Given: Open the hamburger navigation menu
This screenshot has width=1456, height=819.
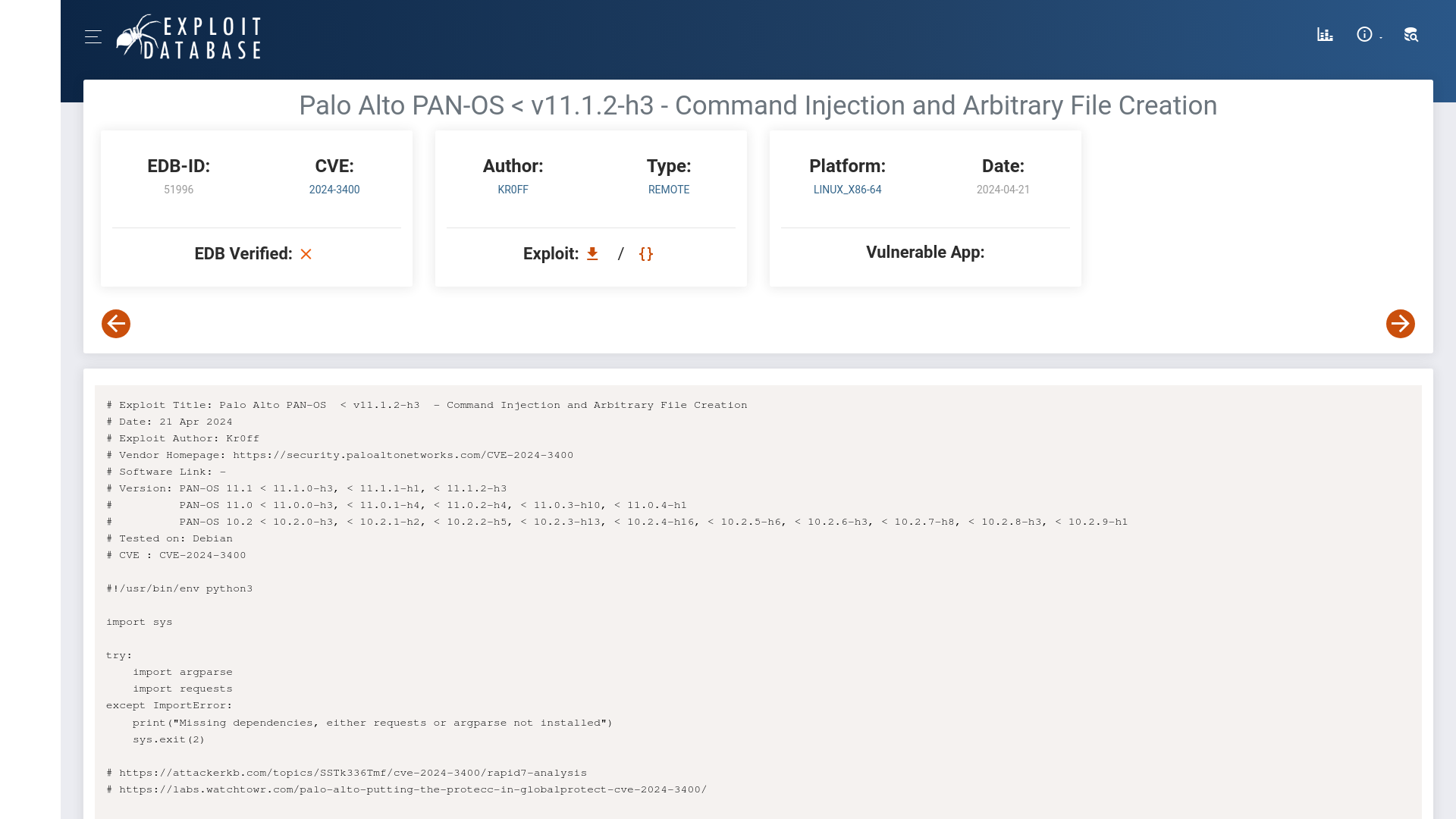Looking at the screenshot, I should [93, 36].
